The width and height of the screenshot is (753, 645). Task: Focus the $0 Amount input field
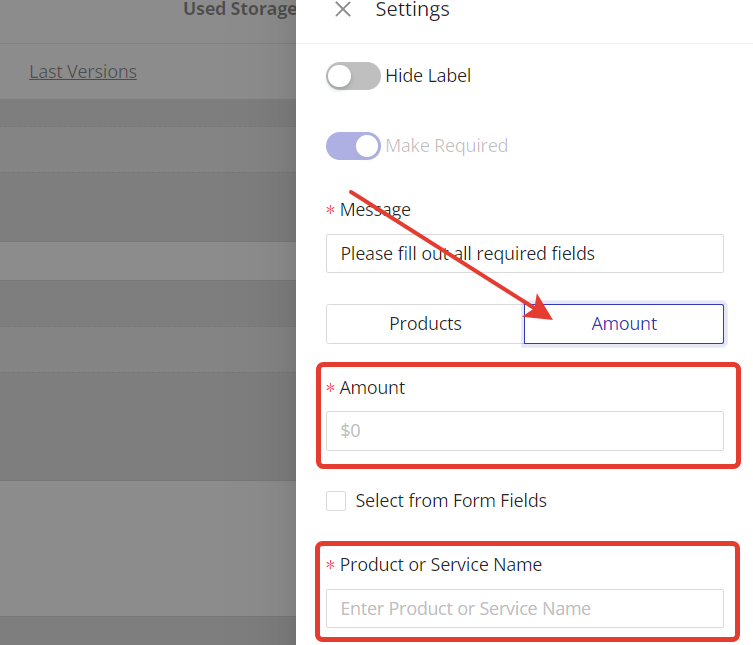coord(524,431)
